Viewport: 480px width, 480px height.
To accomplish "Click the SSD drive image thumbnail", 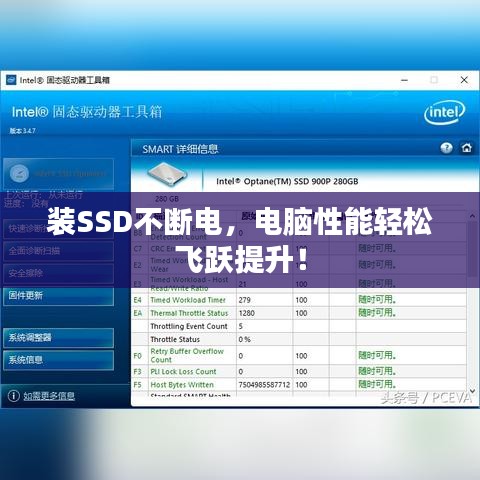I will 167,173.
